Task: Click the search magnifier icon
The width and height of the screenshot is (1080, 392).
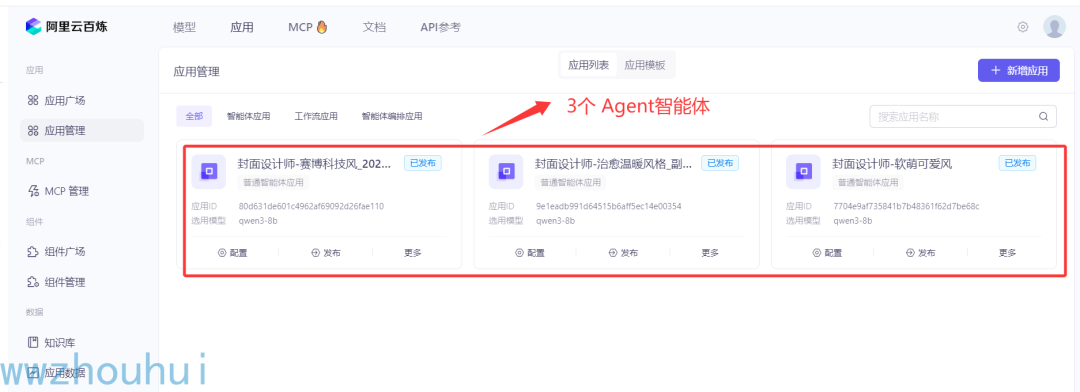Action: tap(1043, 116)
